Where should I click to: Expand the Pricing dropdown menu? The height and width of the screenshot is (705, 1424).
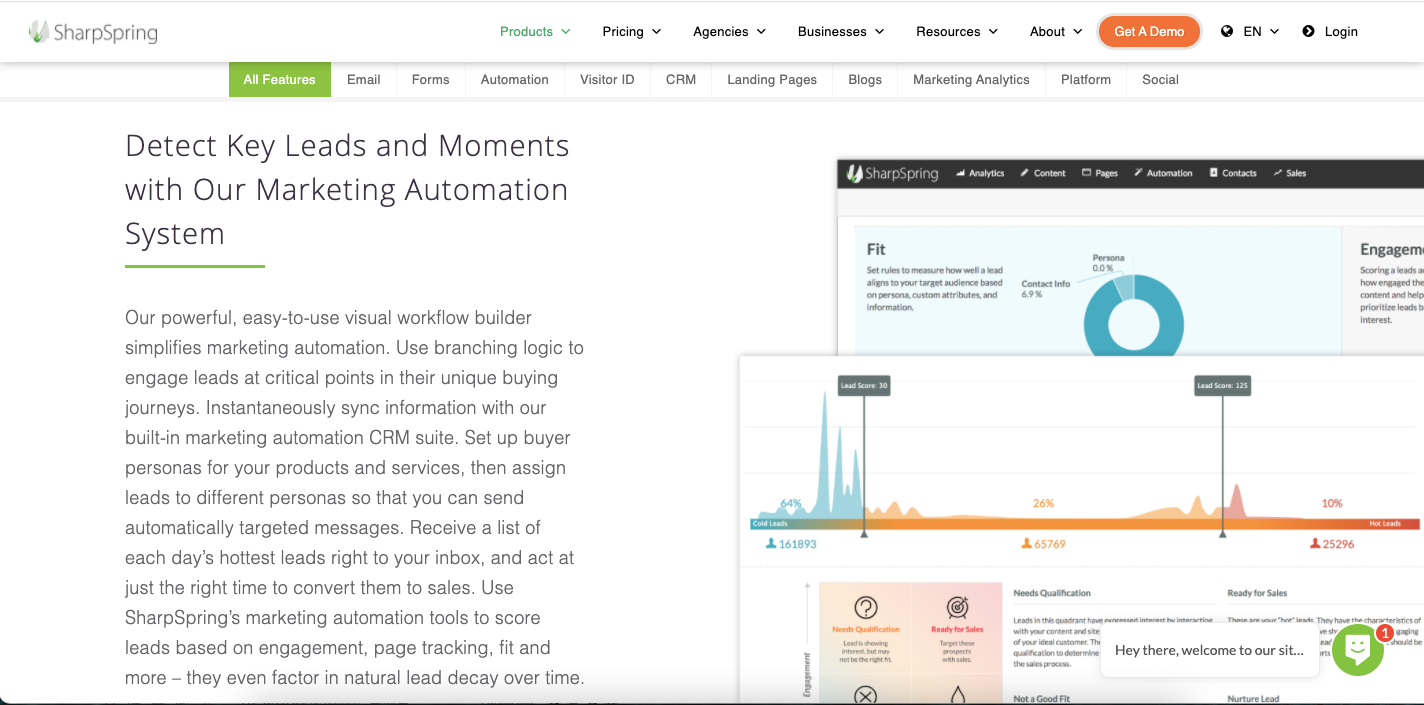click(632, 32)
